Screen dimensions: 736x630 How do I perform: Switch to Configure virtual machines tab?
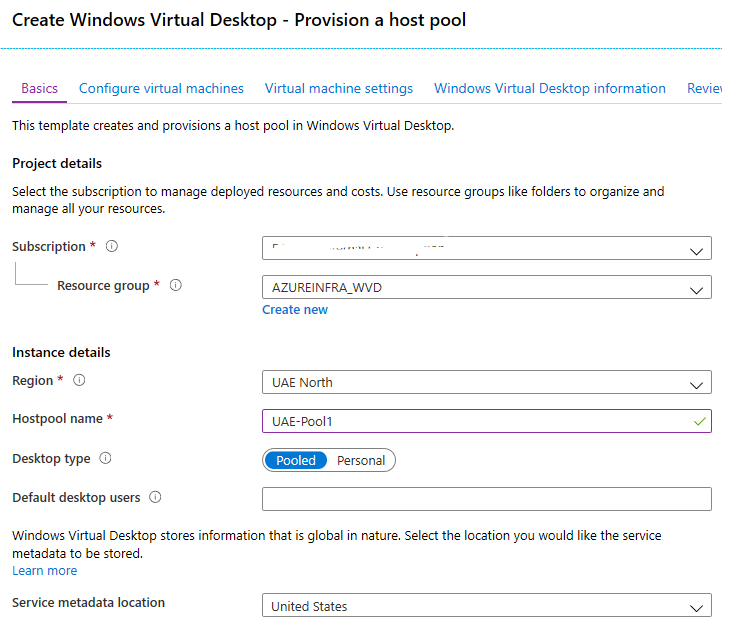(x=161, y=88)
